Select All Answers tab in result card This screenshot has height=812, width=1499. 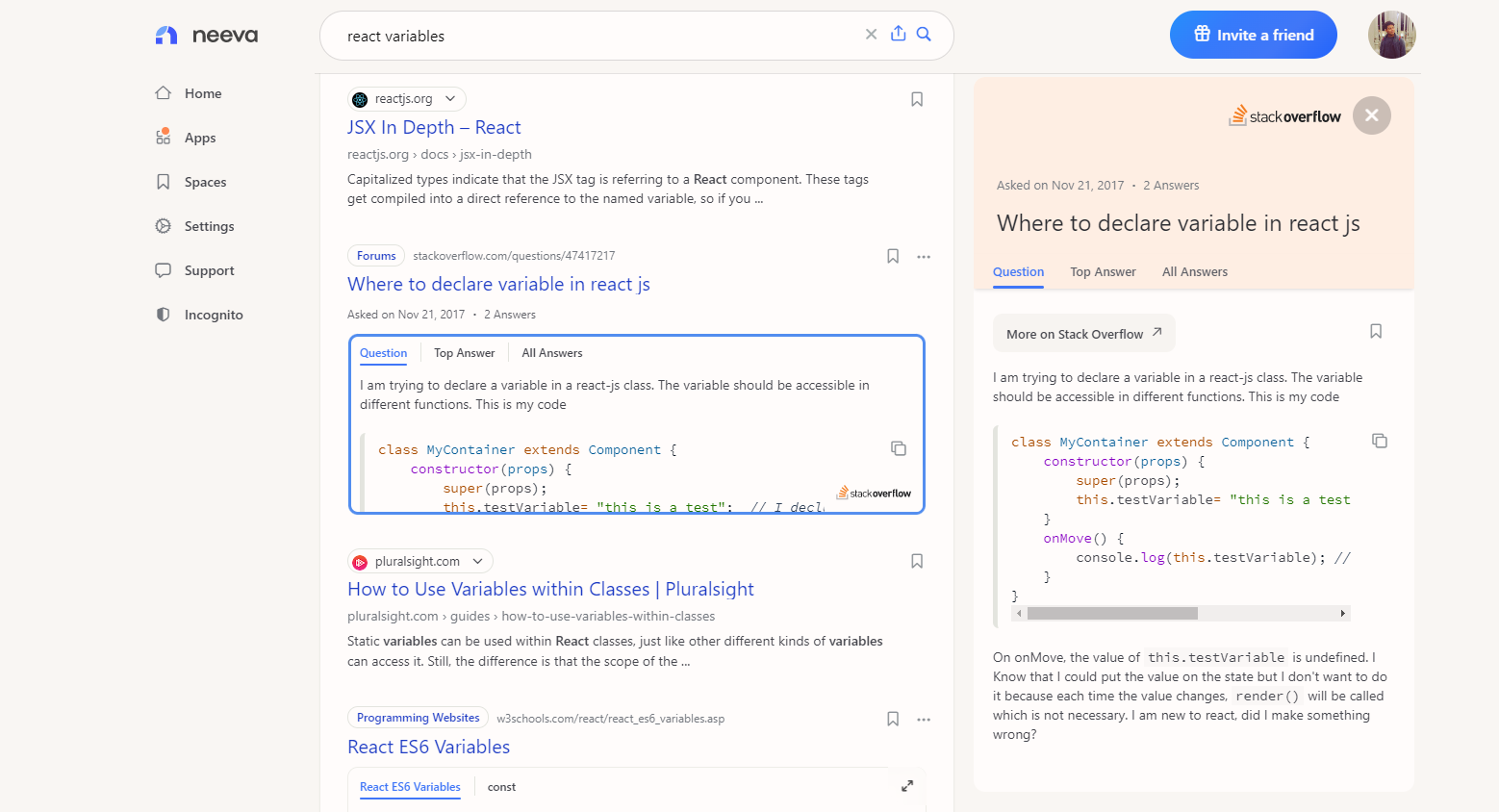point(552,353)
